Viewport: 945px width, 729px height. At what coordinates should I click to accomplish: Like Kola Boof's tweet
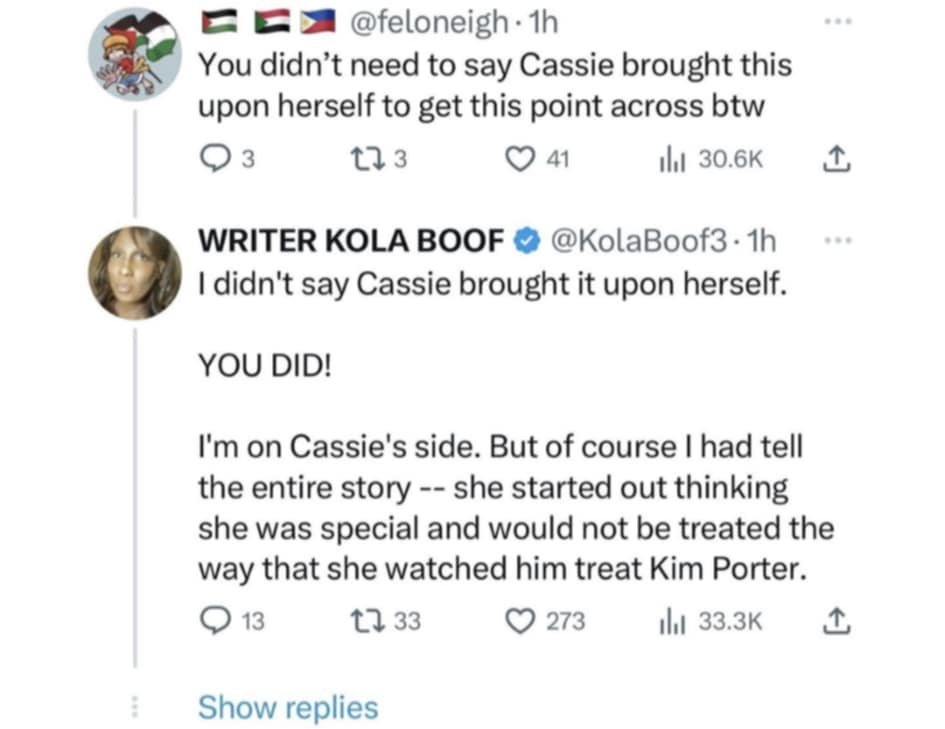tap(522, 621)
